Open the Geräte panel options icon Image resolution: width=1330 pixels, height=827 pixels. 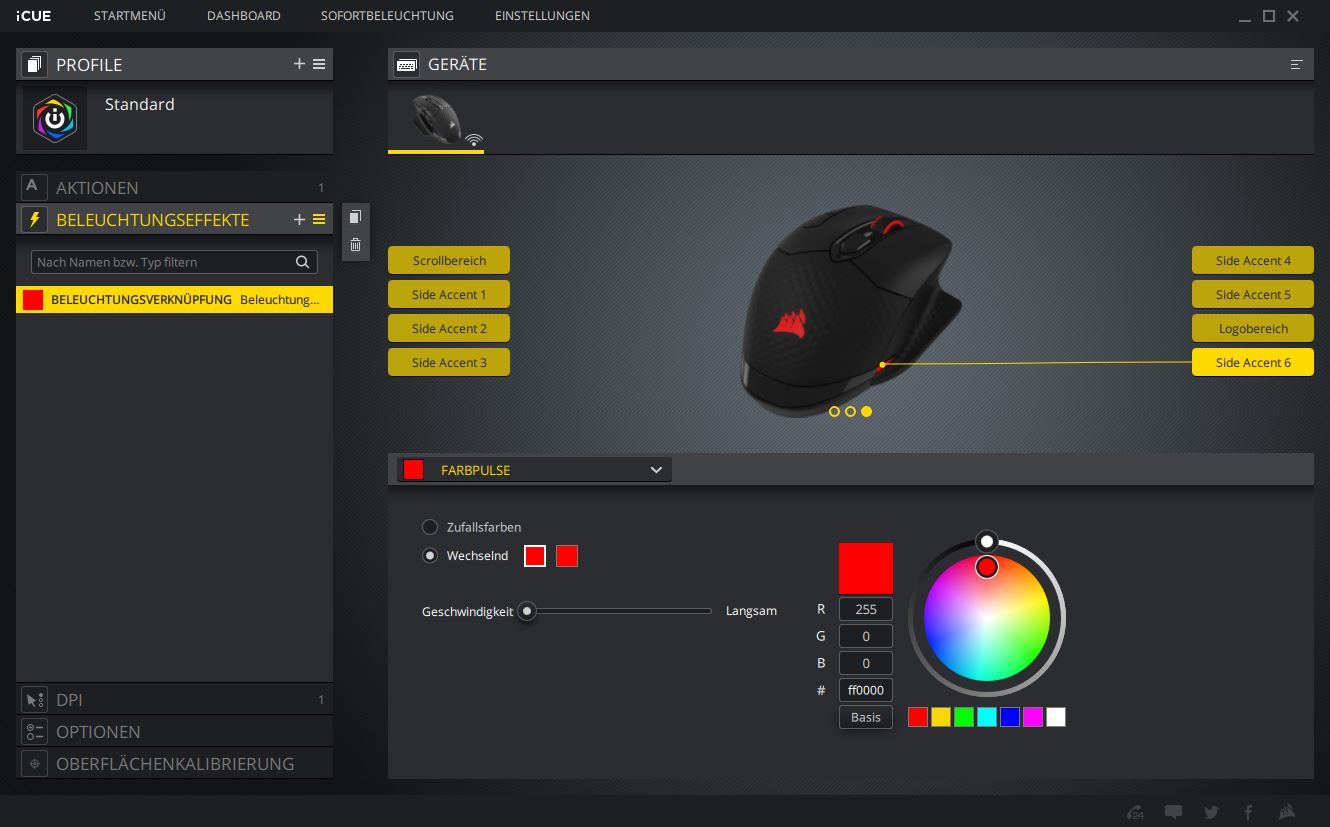tap(1297, 64)
